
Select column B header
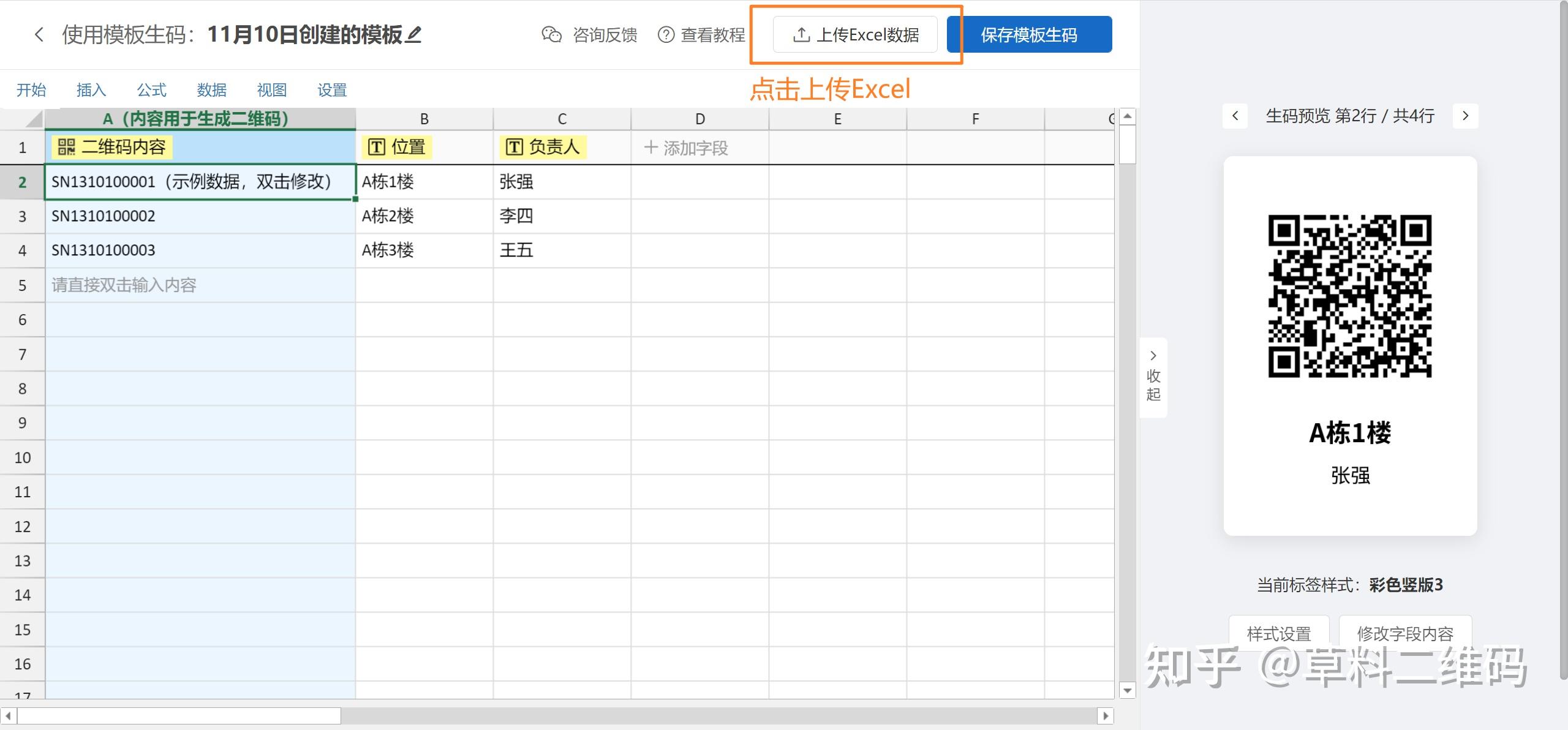point(424,119)
